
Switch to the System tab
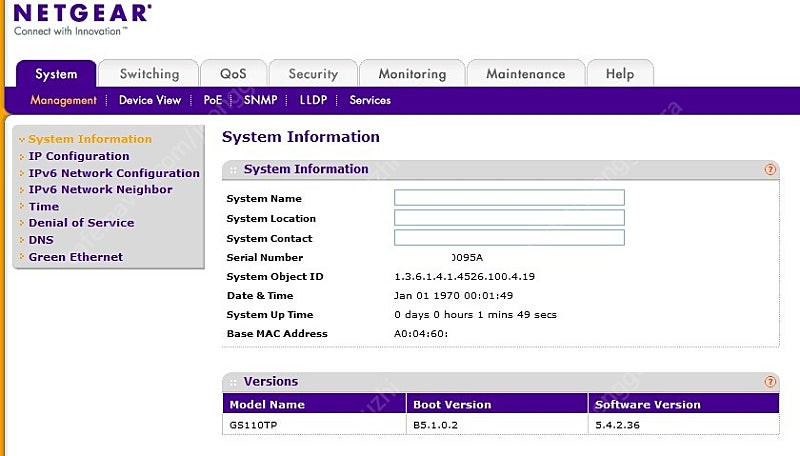(x=56, y=73)
